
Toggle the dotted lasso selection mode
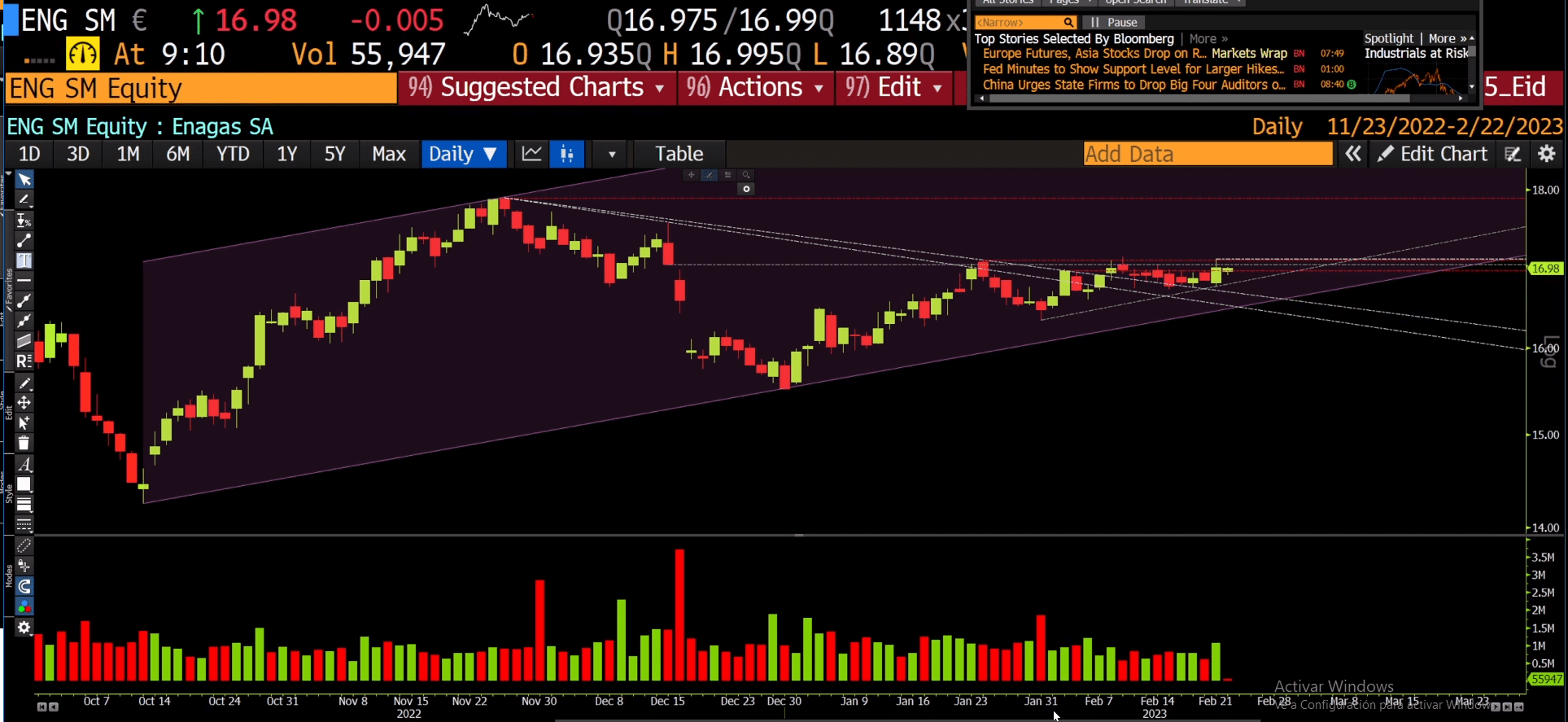coord(24,546)
